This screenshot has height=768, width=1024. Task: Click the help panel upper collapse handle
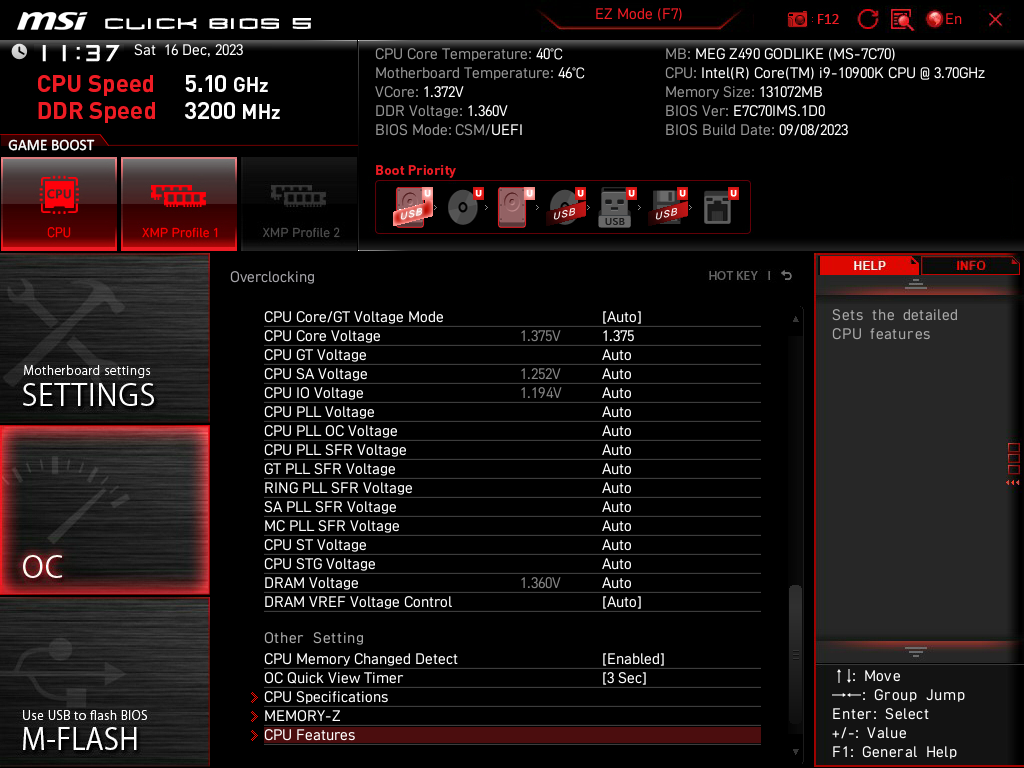click(x=916, y=283)
